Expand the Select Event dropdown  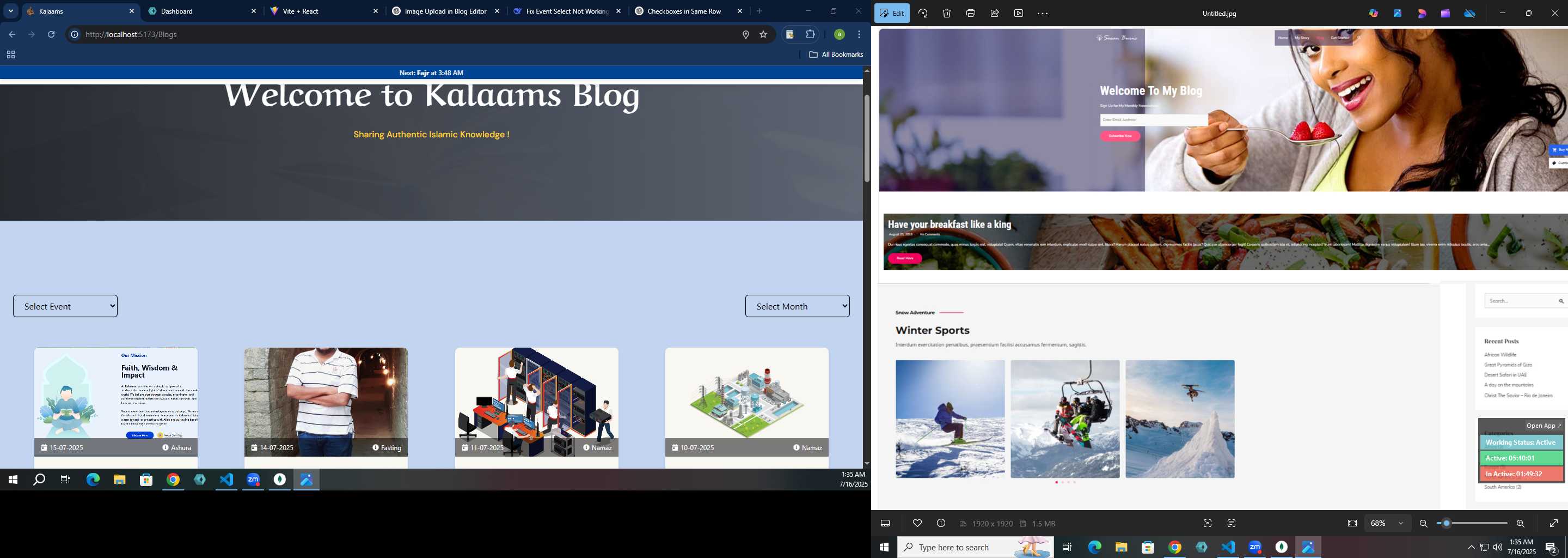(65, 306)
